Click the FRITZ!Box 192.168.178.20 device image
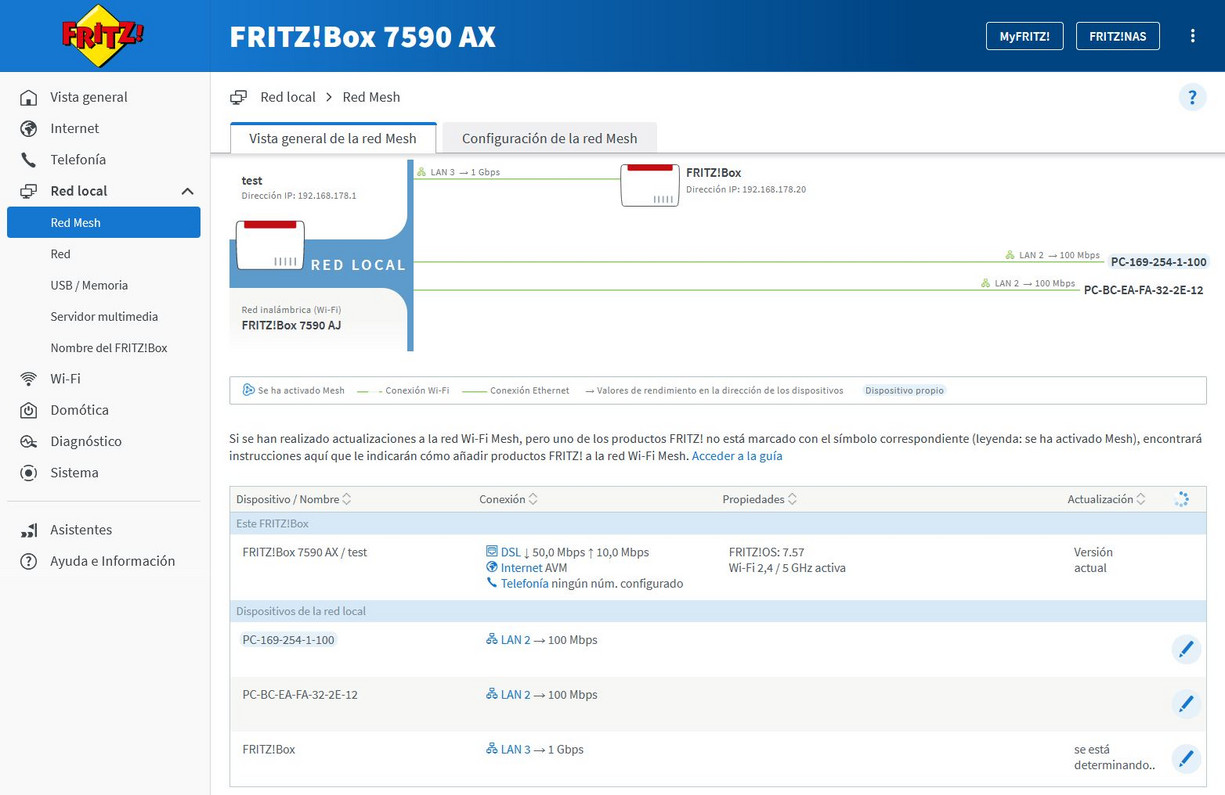 [650, 185]
